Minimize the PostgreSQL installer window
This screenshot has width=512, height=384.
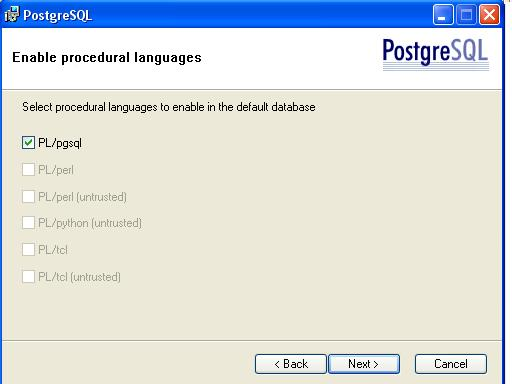(x=443, y=15)
